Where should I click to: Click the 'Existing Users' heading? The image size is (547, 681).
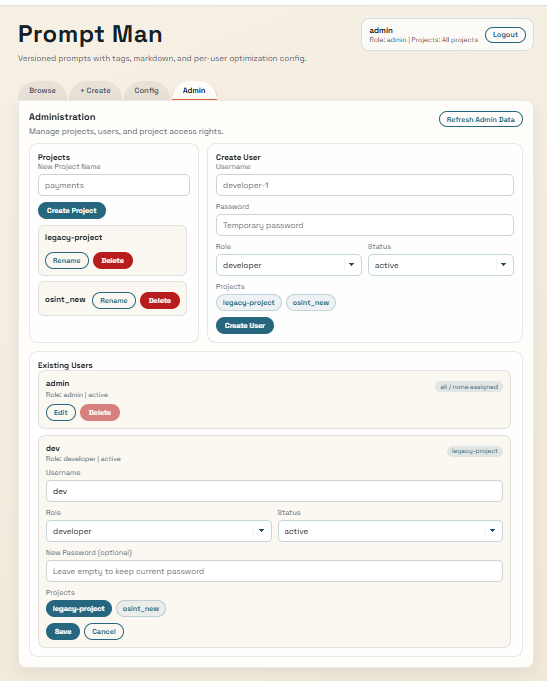pyautogui.click(x=65, y=365)
